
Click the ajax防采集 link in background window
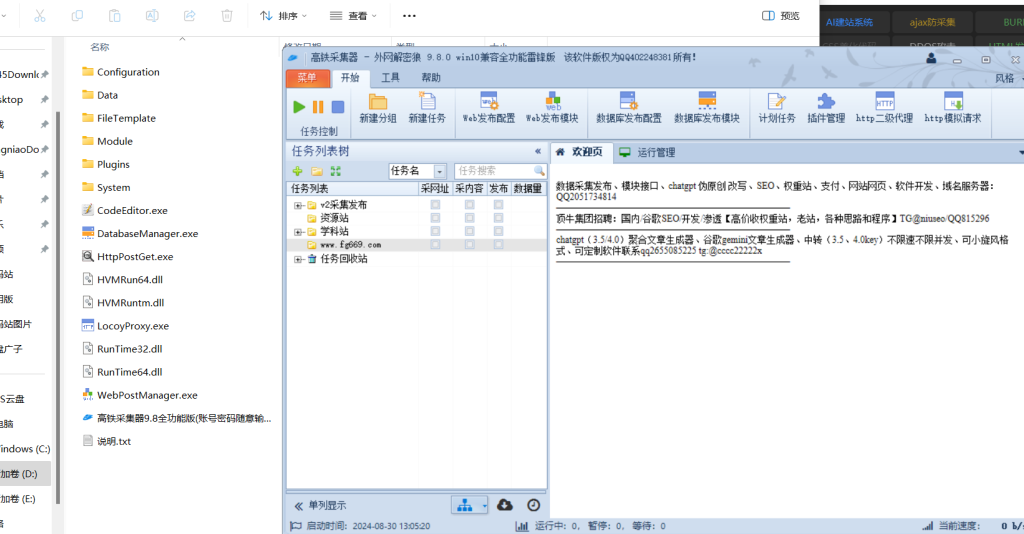tap(932, 22)
